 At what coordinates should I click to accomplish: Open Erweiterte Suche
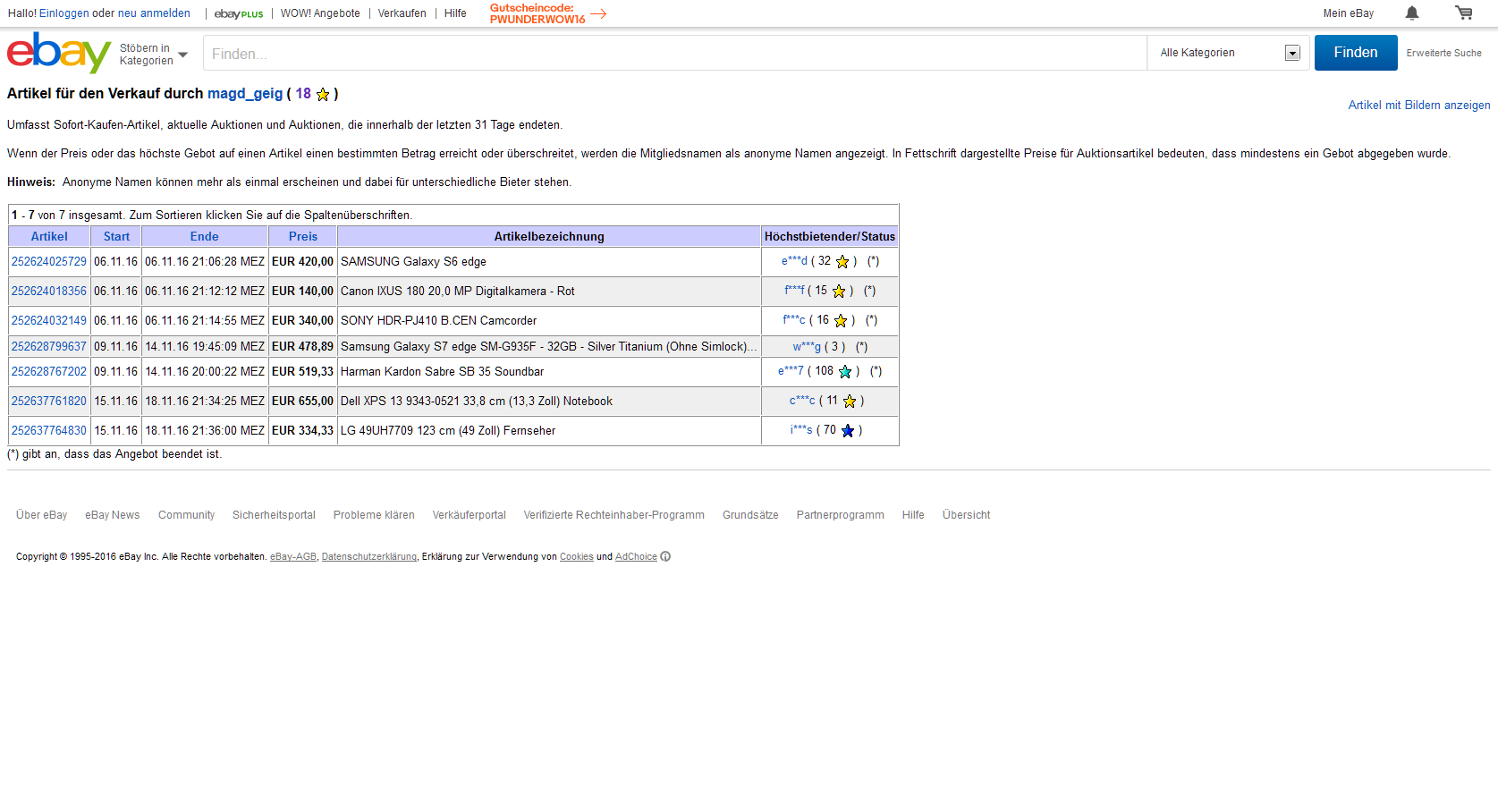1443,53
